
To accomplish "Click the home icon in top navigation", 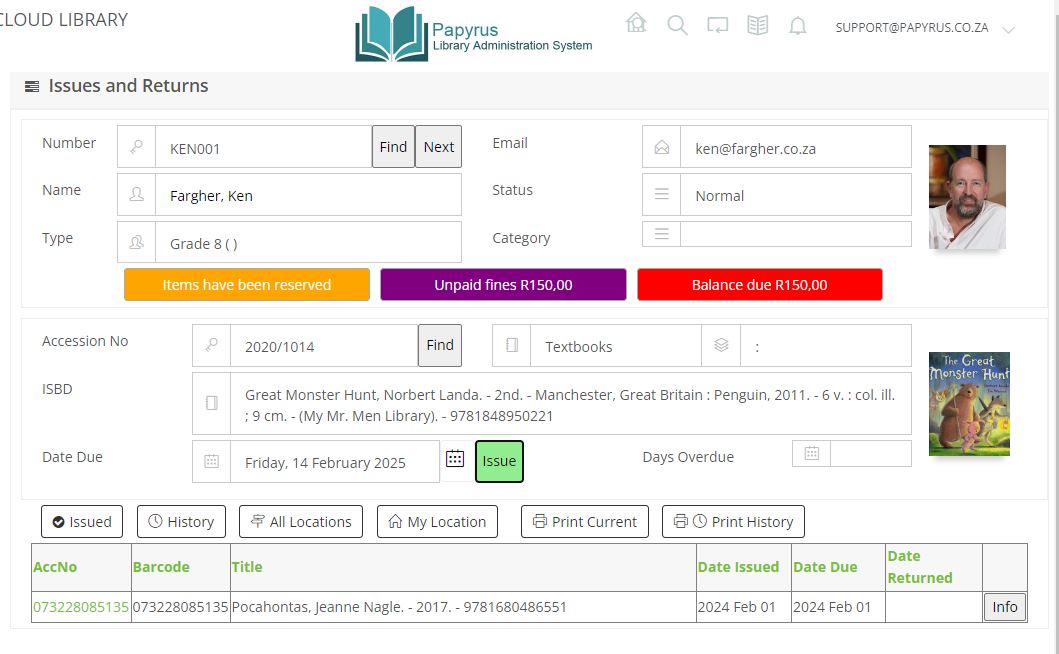I will point(636,24).
